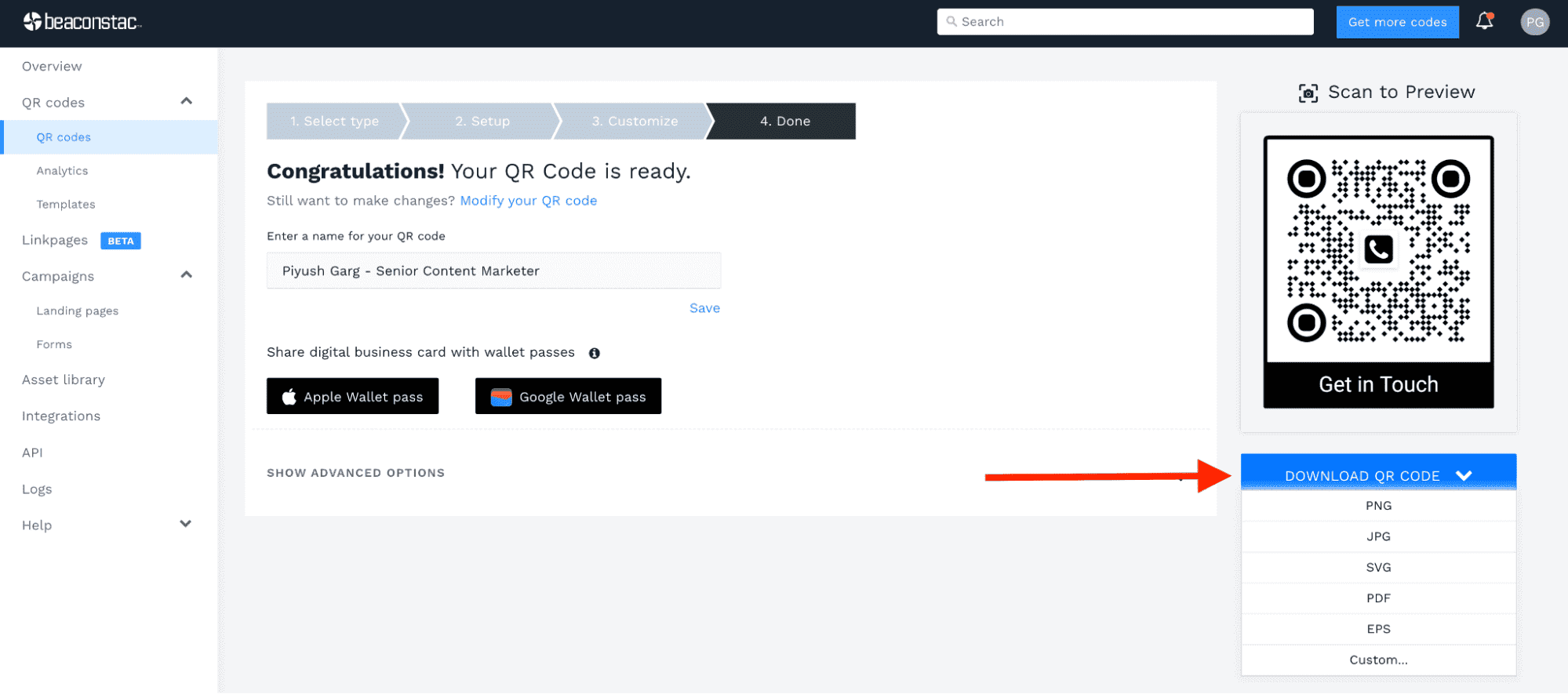Save the QR code name
Viewport: 1568px width, 694px height.
704,308
